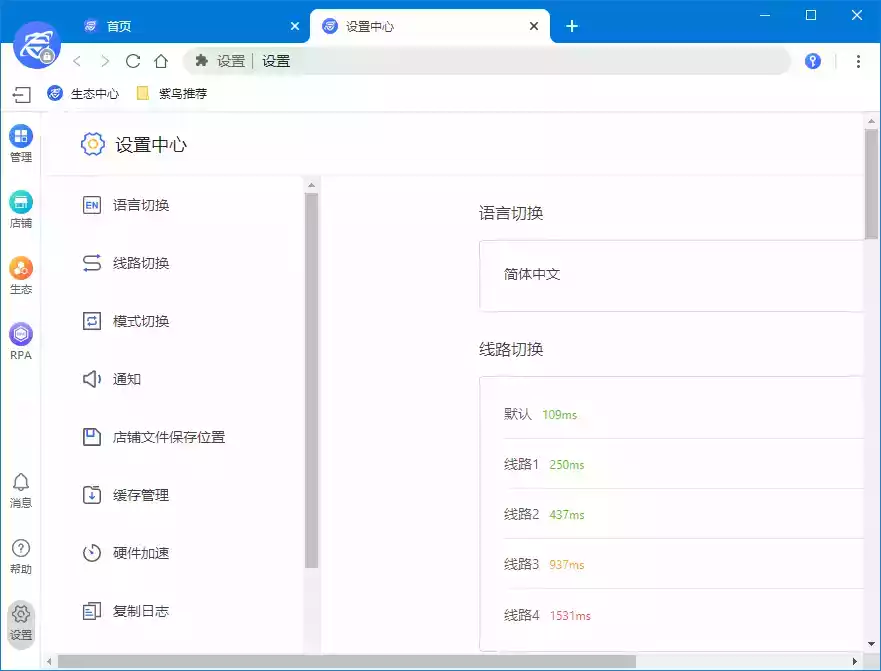Choose 线路2 437ms route
The width and height of the screenshot is (881, 671).
click(x=683, y=514)
